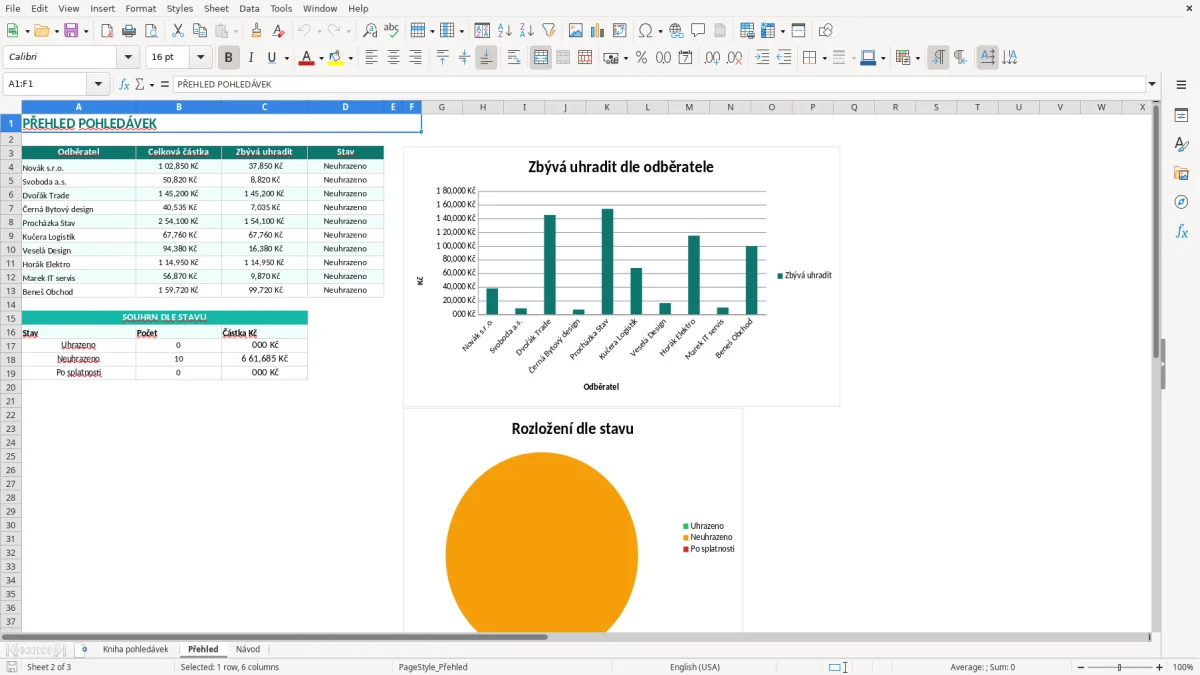Click the Zoom Out minus button
Screen dimensions: 1200x675
[x=1081, y=667]
